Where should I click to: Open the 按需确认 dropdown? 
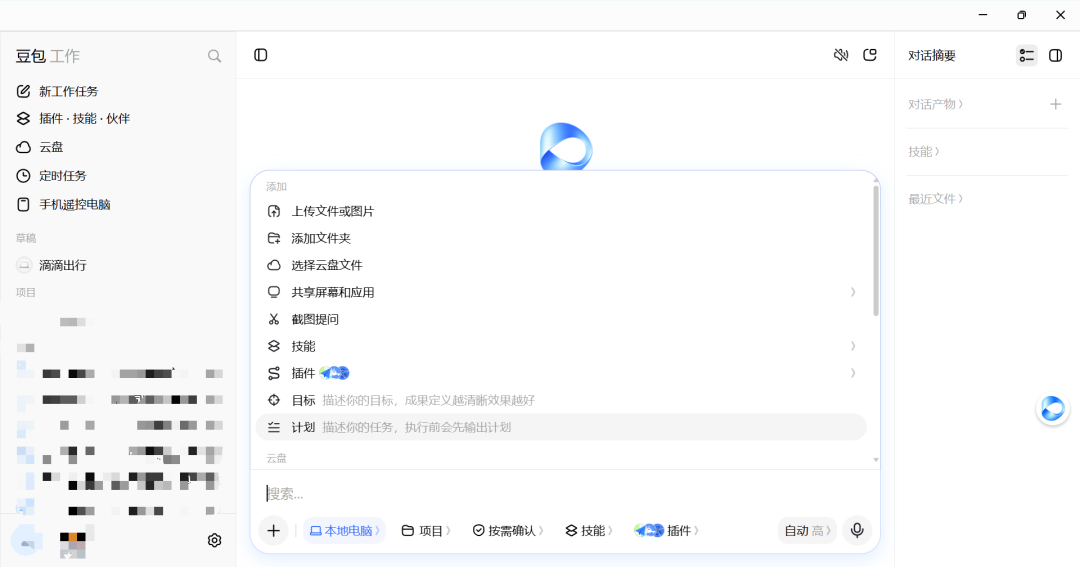point(508,530)
